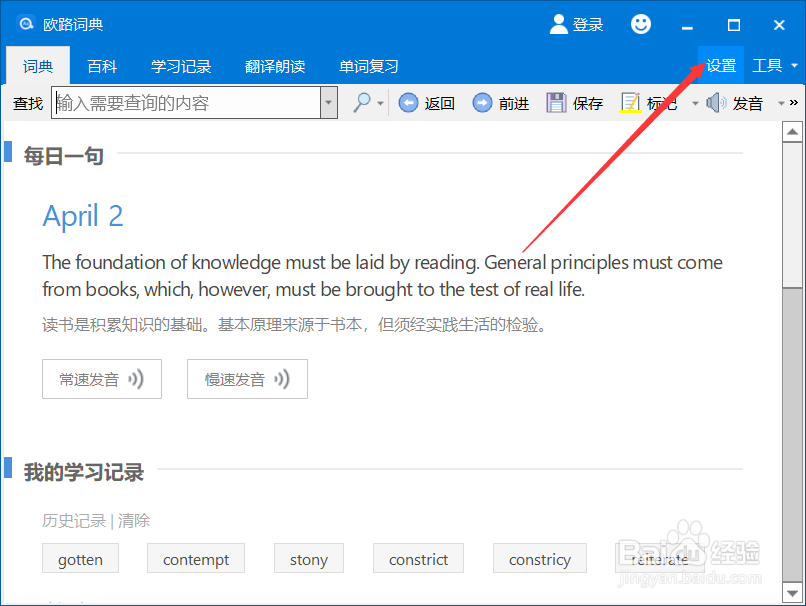Screen dimensions: 806x606
Task: Click the 前进 forward label
Action: coord(514,103)
